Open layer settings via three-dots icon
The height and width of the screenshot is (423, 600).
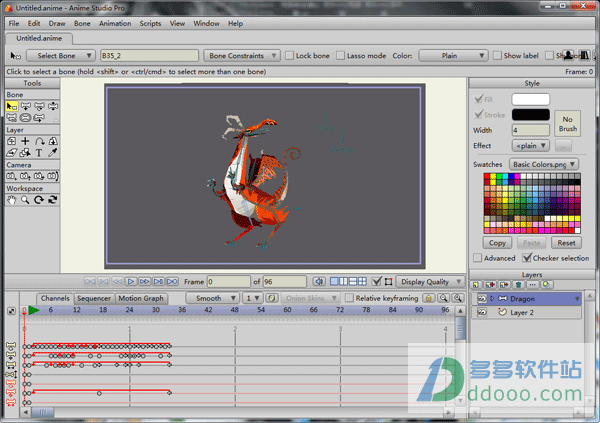tap(532, 285)
